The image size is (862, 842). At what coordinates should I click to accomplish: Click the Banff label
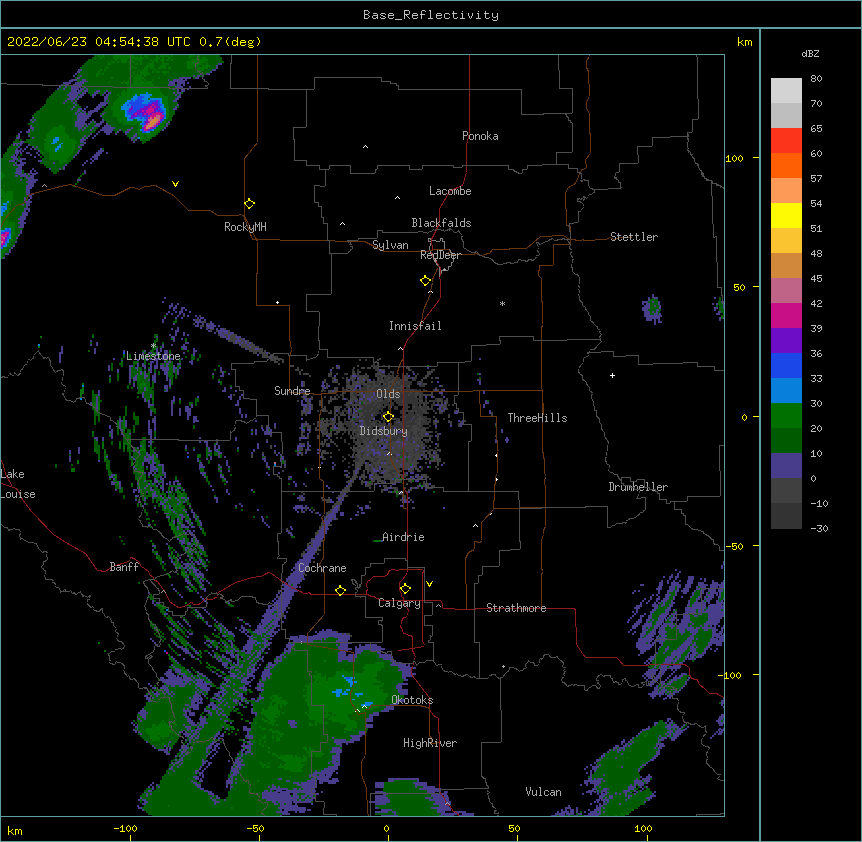pyautogui.click(x=124, y=567)
